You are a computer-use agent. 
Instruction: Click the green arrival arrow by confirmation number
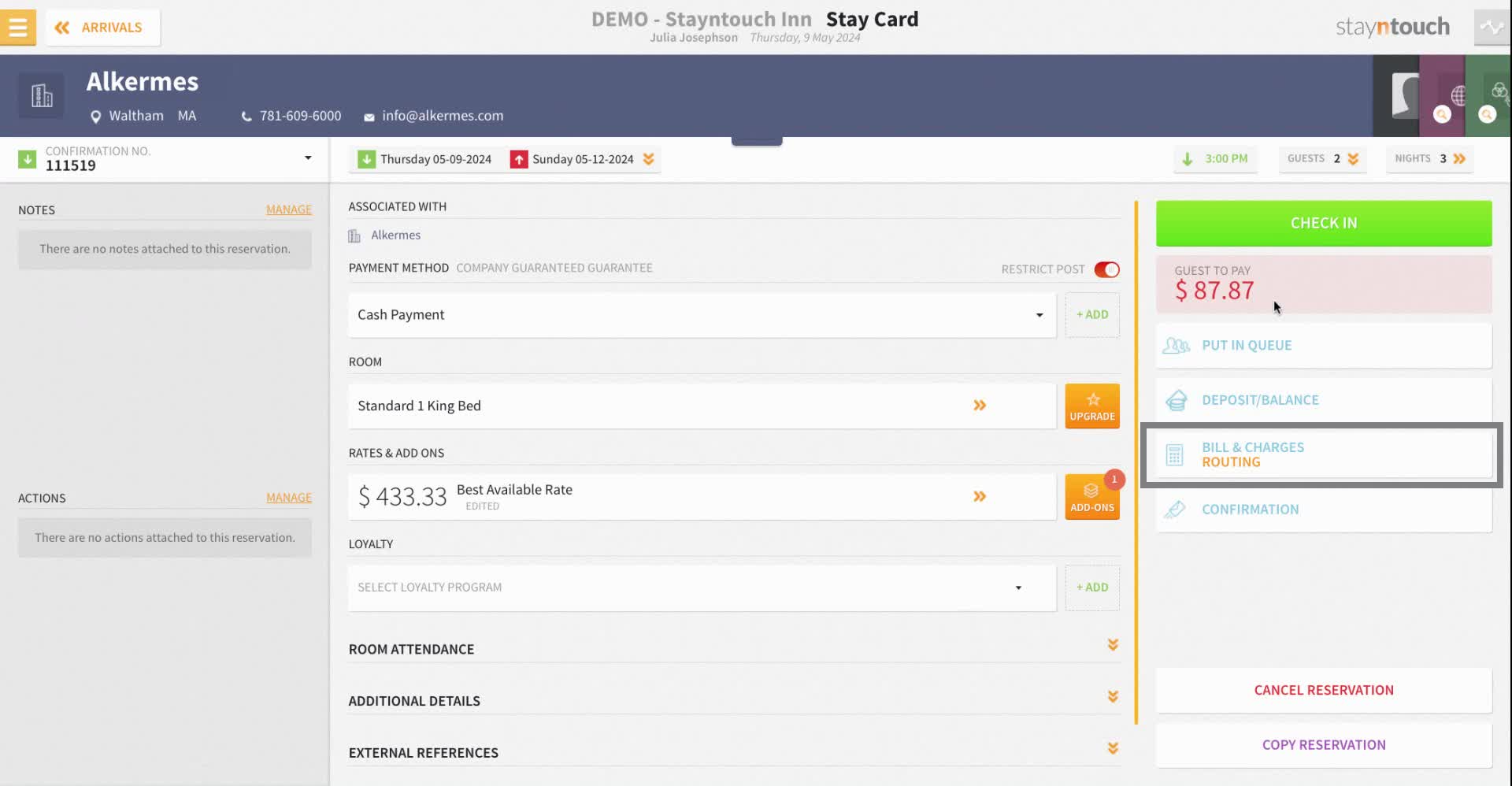28,159
